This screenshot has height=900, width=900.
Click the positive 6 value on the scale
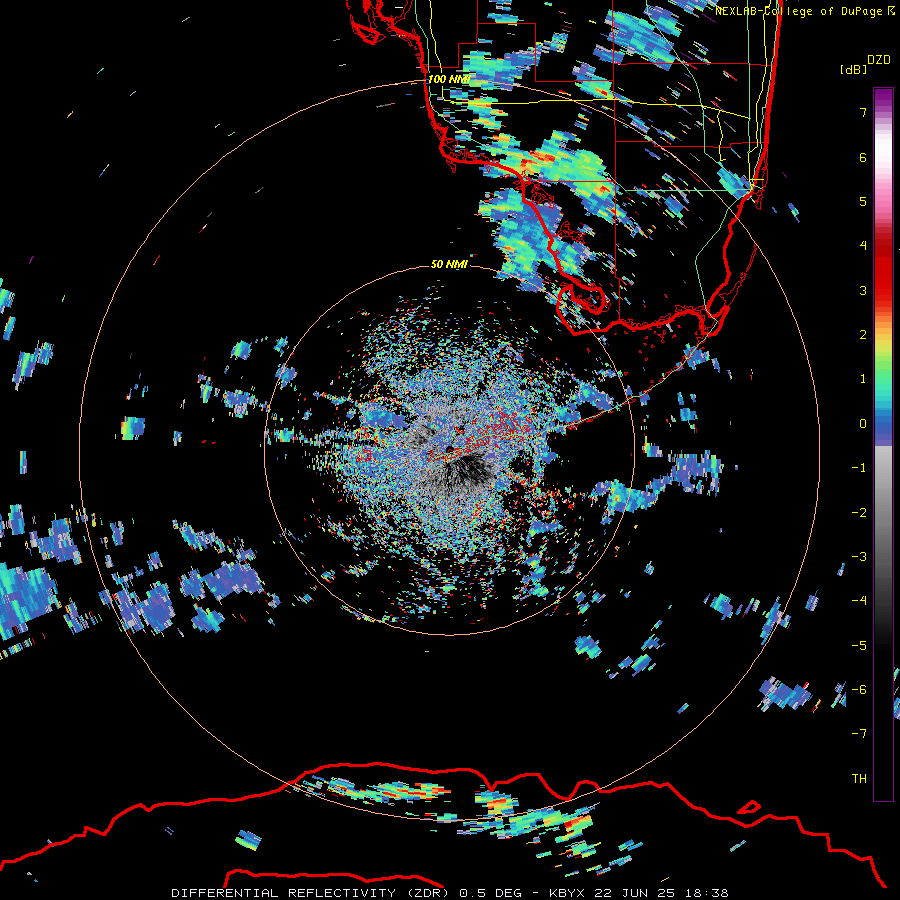863,157
